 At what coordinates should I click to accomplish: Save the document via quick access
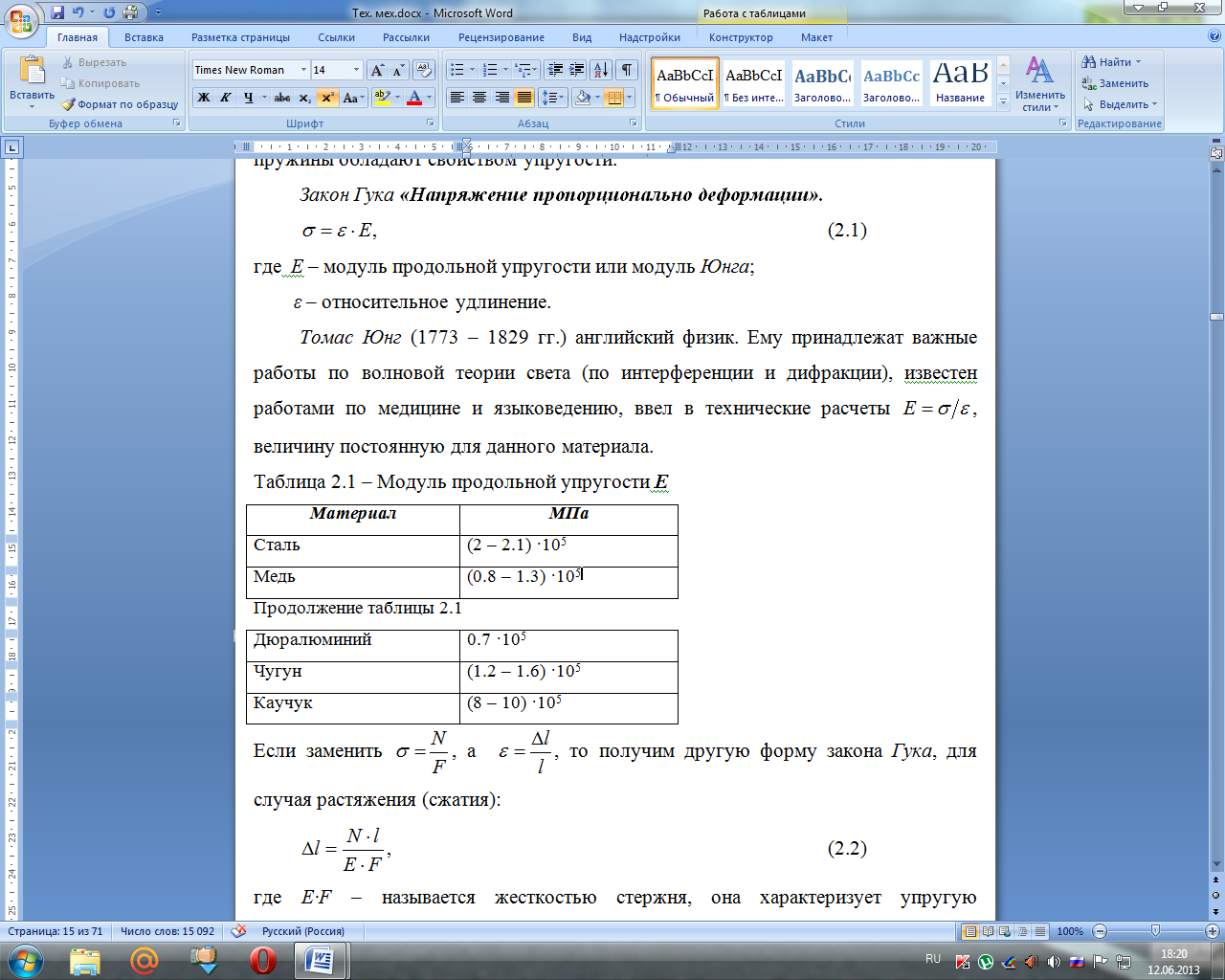(57, 12)
